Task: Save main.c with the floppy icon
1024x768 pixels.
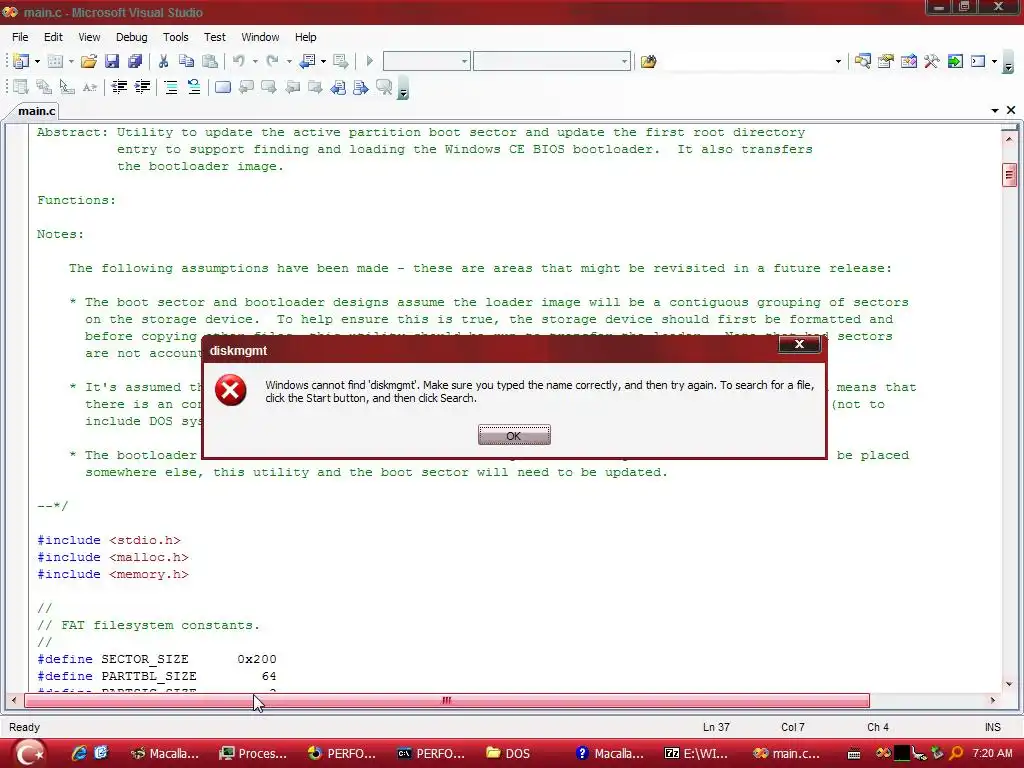Action: [112, 61]
